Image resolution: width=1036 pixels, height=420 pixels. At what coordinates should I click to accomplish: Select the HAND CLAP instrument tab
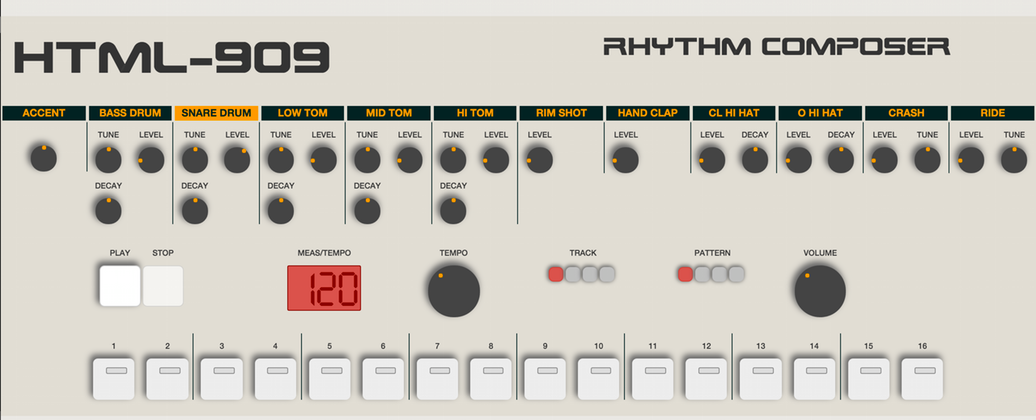(648, 113)
